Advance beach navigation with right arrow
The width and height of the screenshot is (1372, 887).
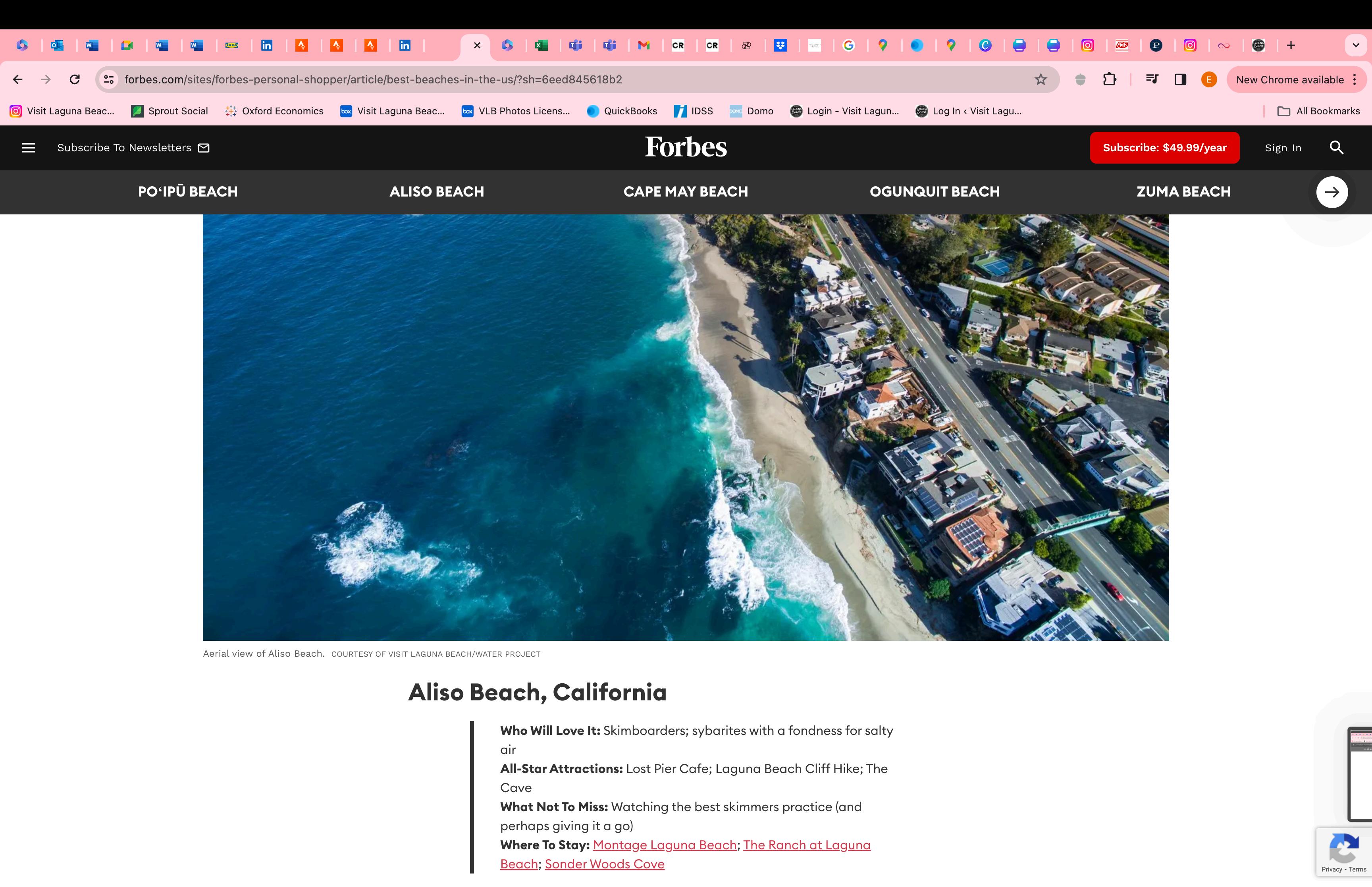1332,193
